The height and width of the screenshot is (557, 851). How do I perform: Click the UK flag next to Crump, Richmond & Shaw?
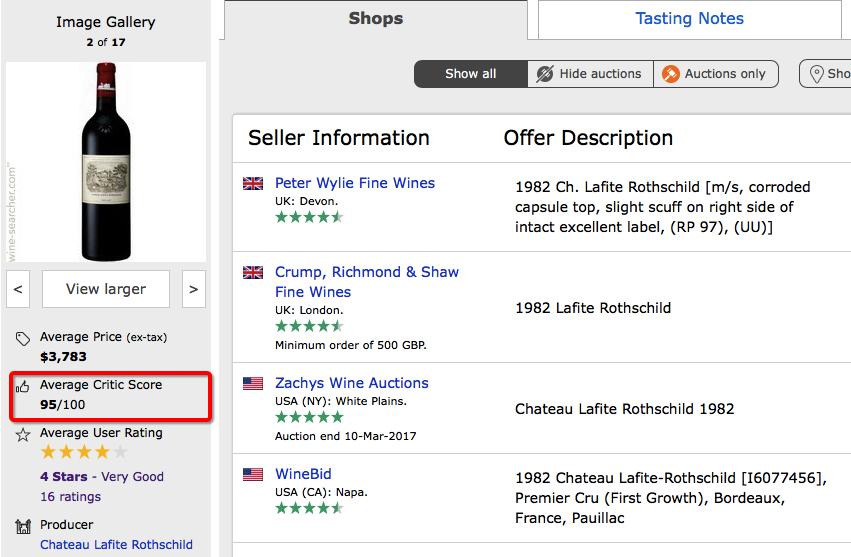click(x=253, y=272)
